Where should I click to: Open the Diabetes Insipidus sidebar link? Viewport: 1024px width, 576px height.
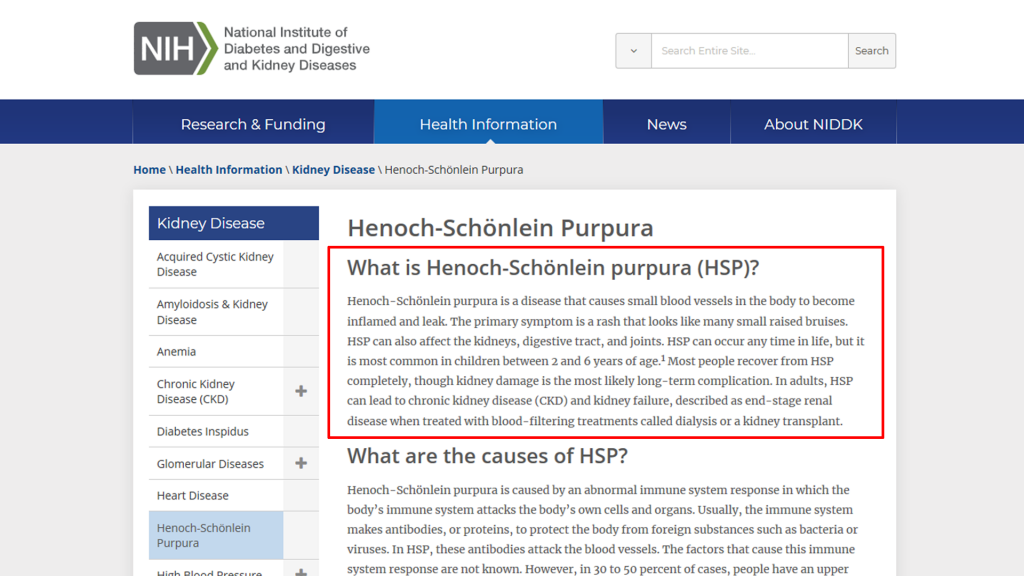point(203,432)
